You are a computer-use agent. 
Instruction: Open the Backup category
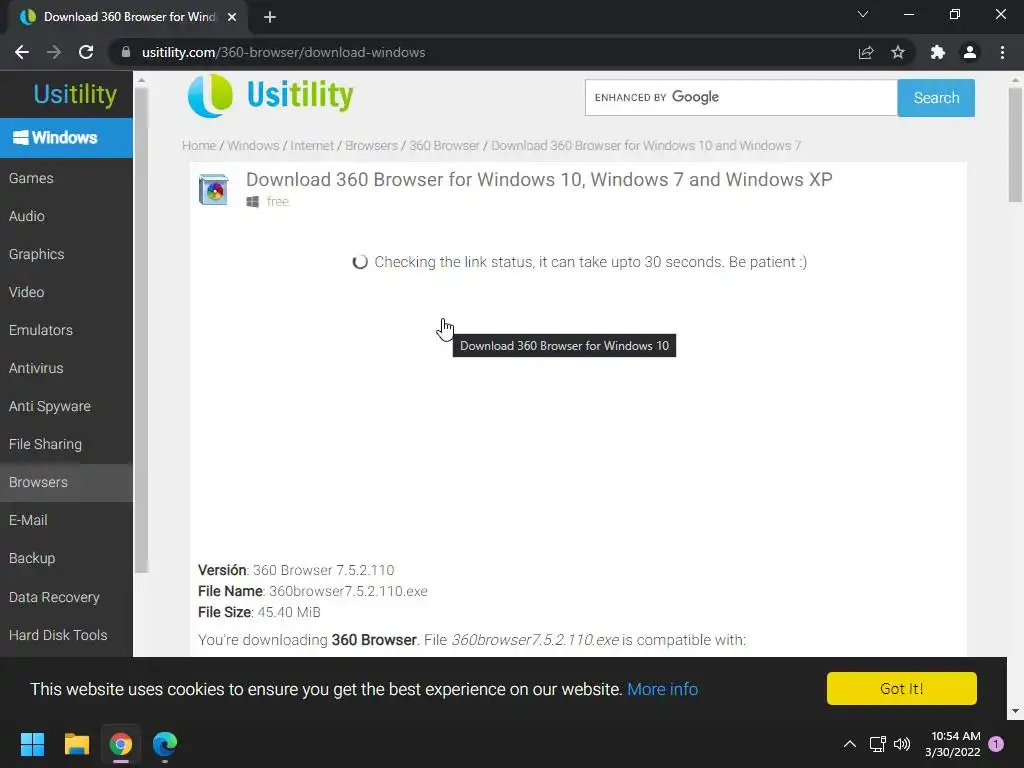click(x=66, y=558)
